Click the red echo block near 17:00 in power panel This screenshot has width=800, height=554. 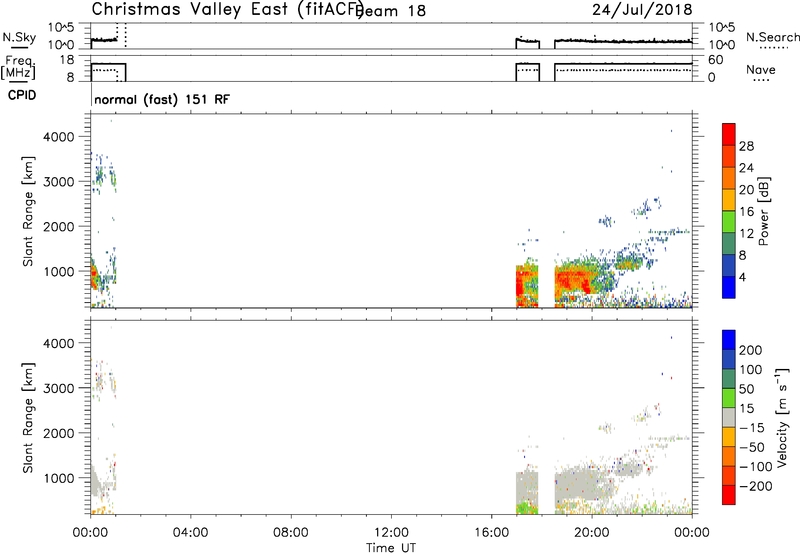point(527,286)
